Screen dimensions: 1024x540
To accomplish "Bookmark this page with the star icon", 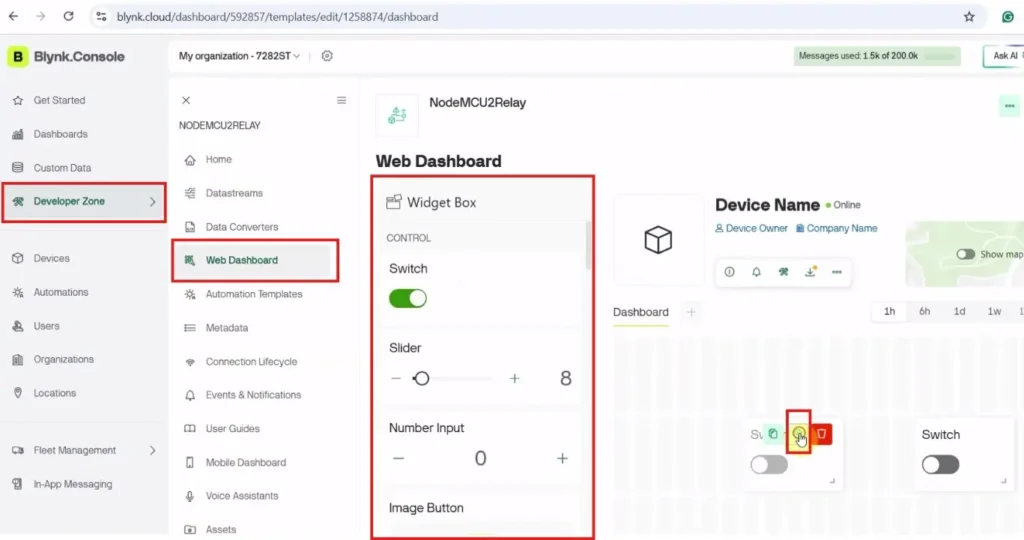I will [x=969, y=17].
